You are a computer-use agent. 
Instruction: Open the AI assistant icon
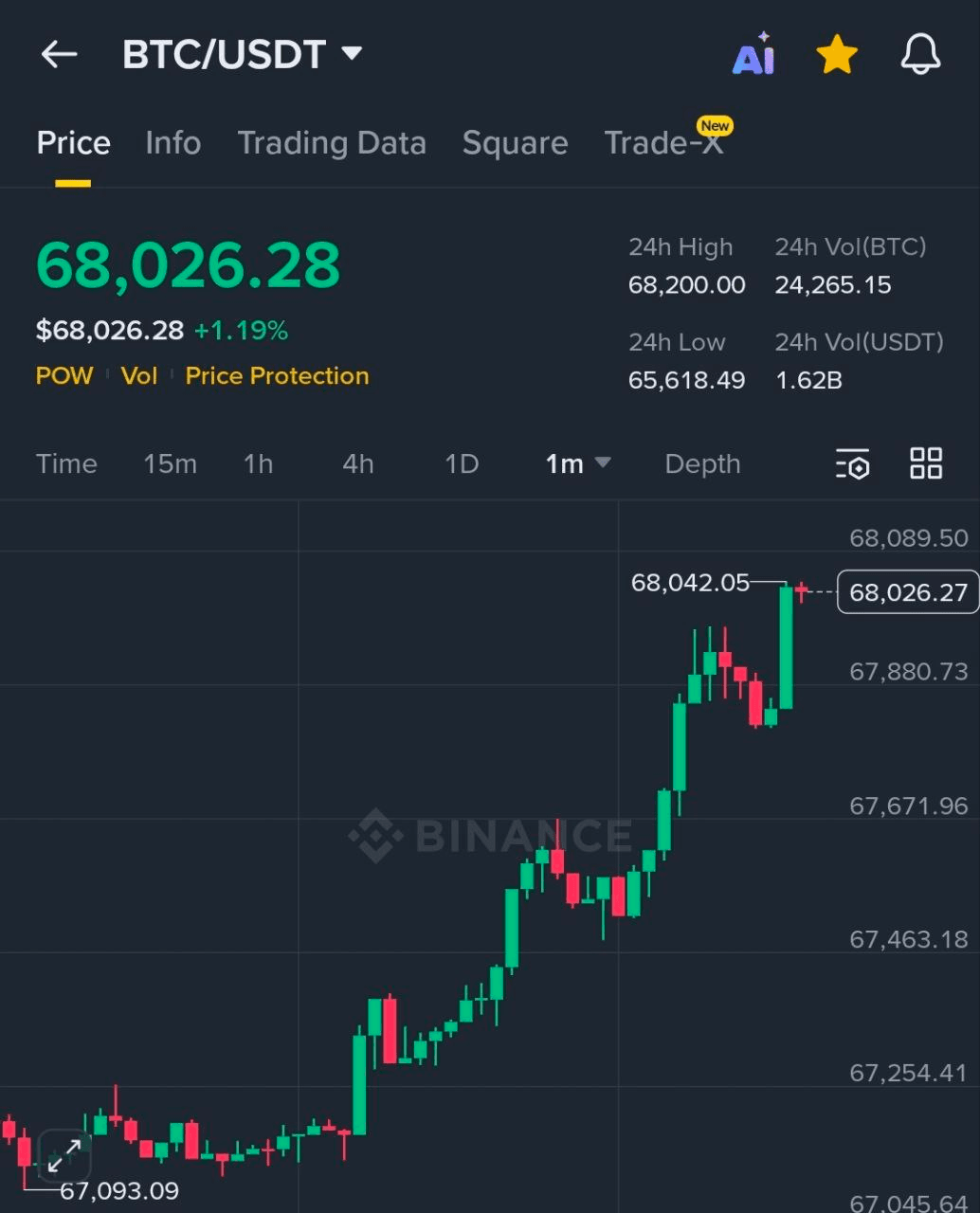754,55
